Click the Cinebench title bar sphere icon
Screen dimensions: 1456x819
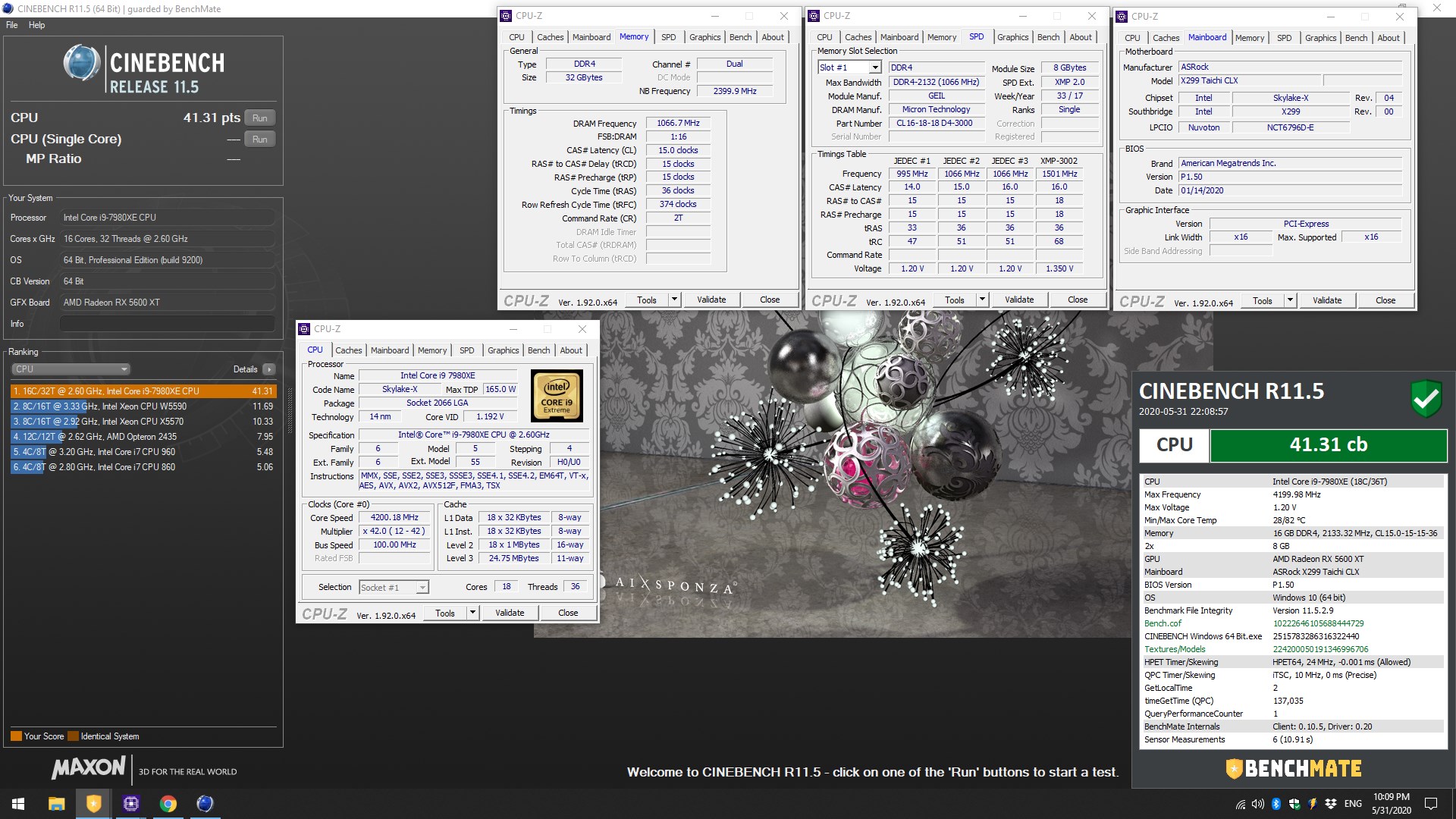coord(8,9)
